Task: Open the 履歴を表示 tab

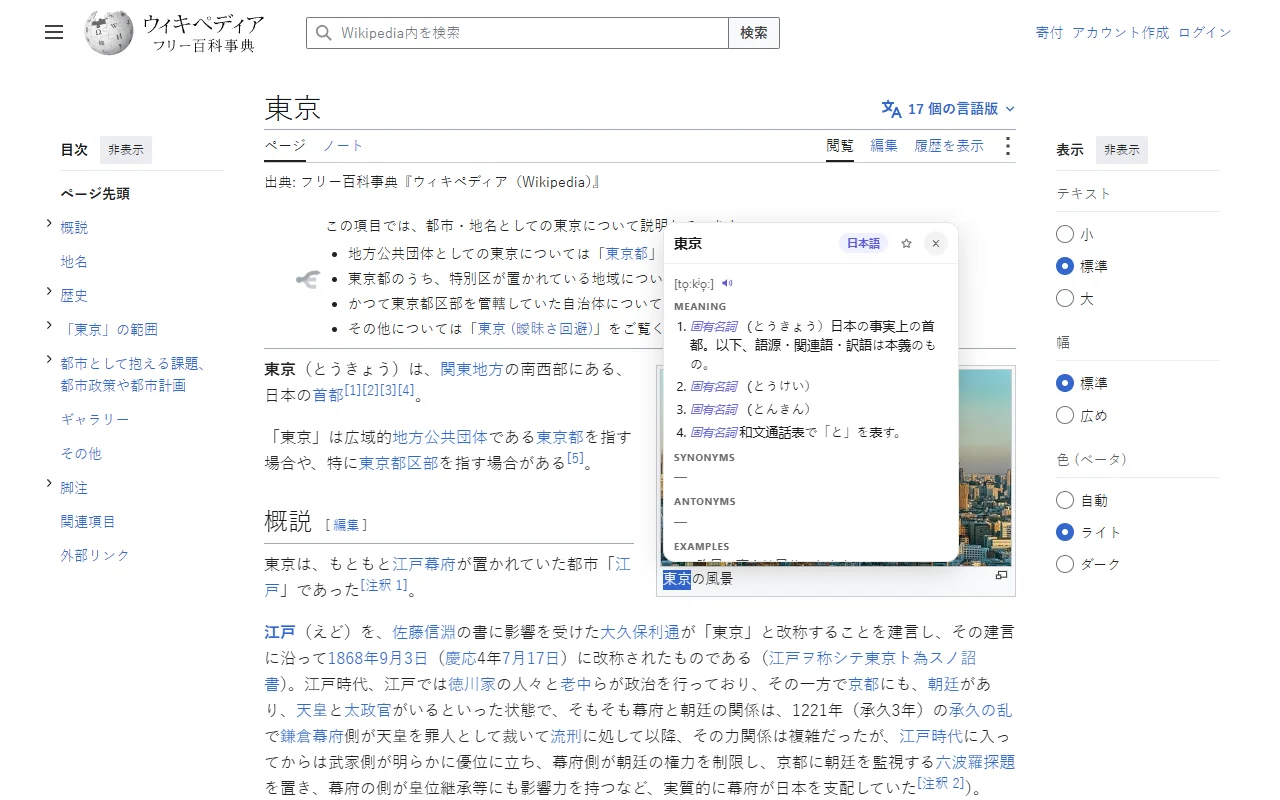Action: coord(949,146)
